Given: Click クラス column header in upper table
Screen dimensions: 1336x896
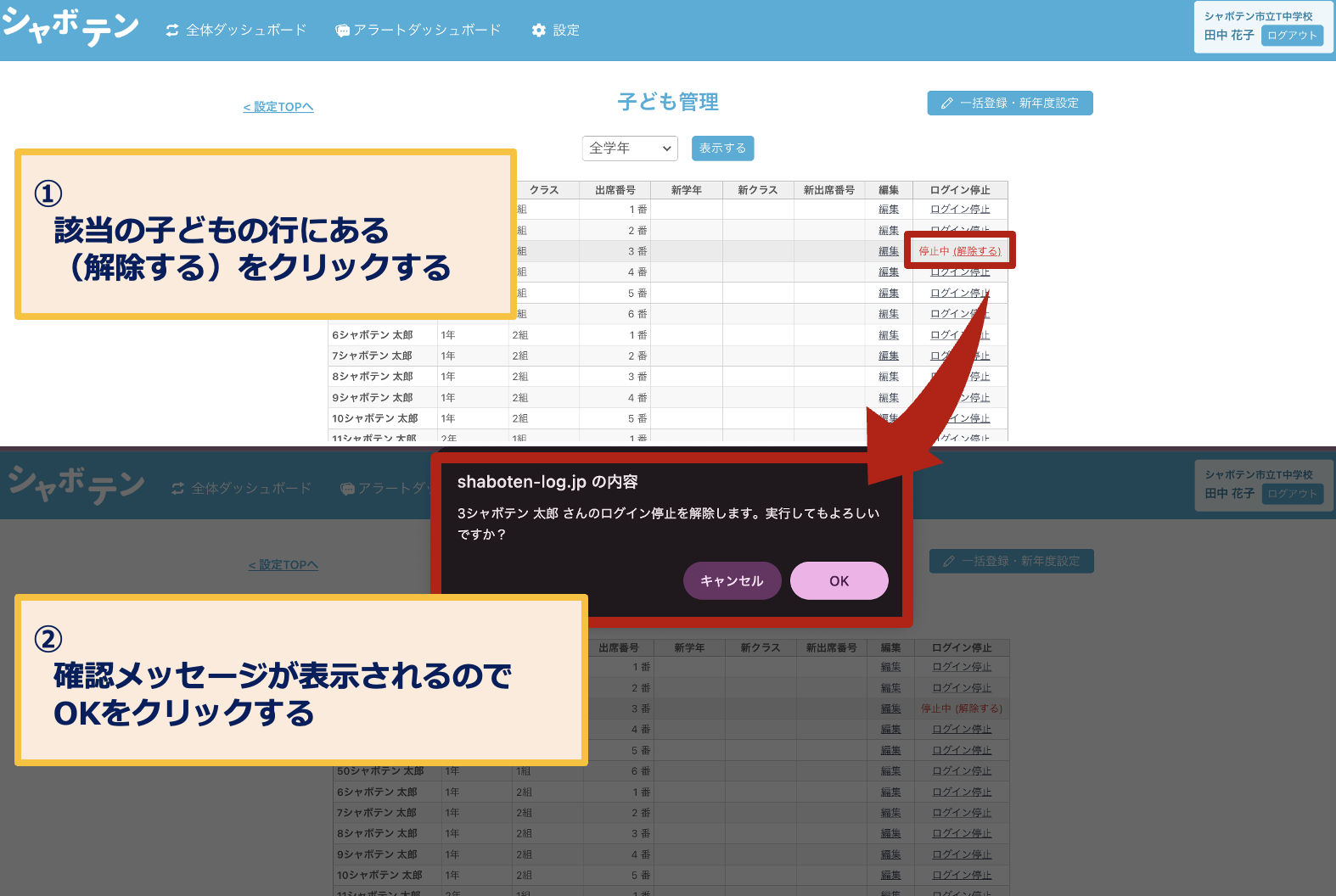Looking at the screenshot, I should [x=544, y=190].
